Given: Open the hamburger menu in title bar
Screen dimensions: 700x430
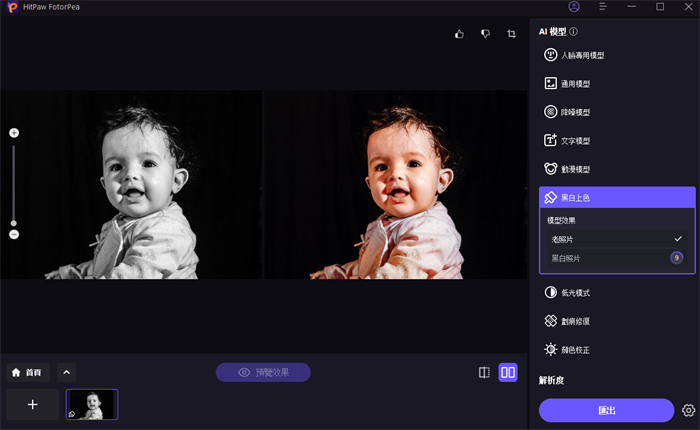Looking at the screenshot, I should coord(603,7).
